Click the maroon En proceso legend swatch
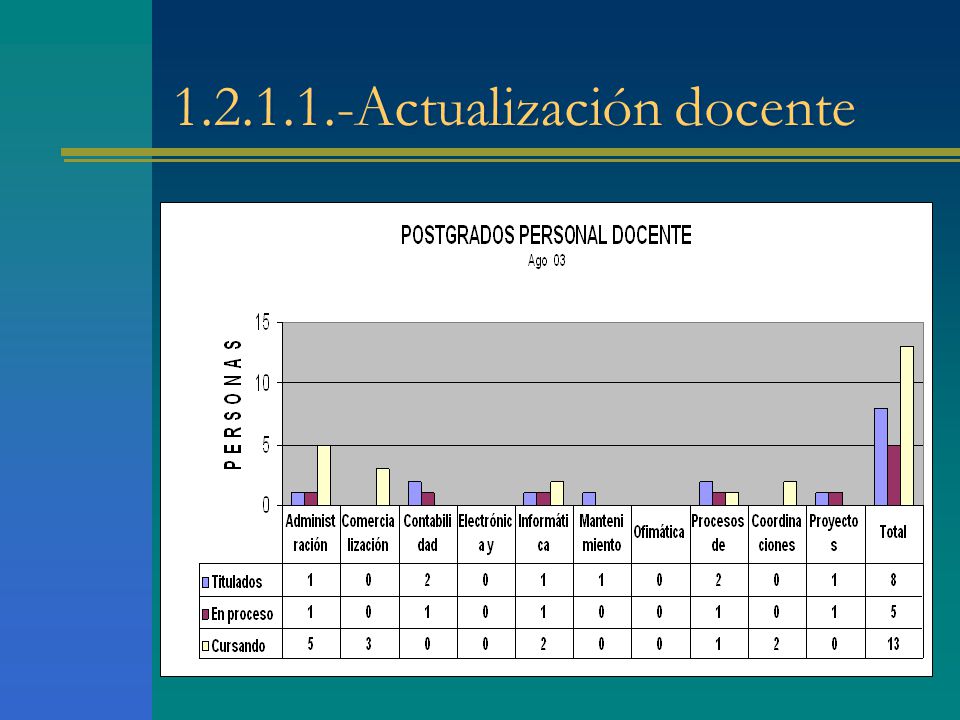 (x=206, y=614)
